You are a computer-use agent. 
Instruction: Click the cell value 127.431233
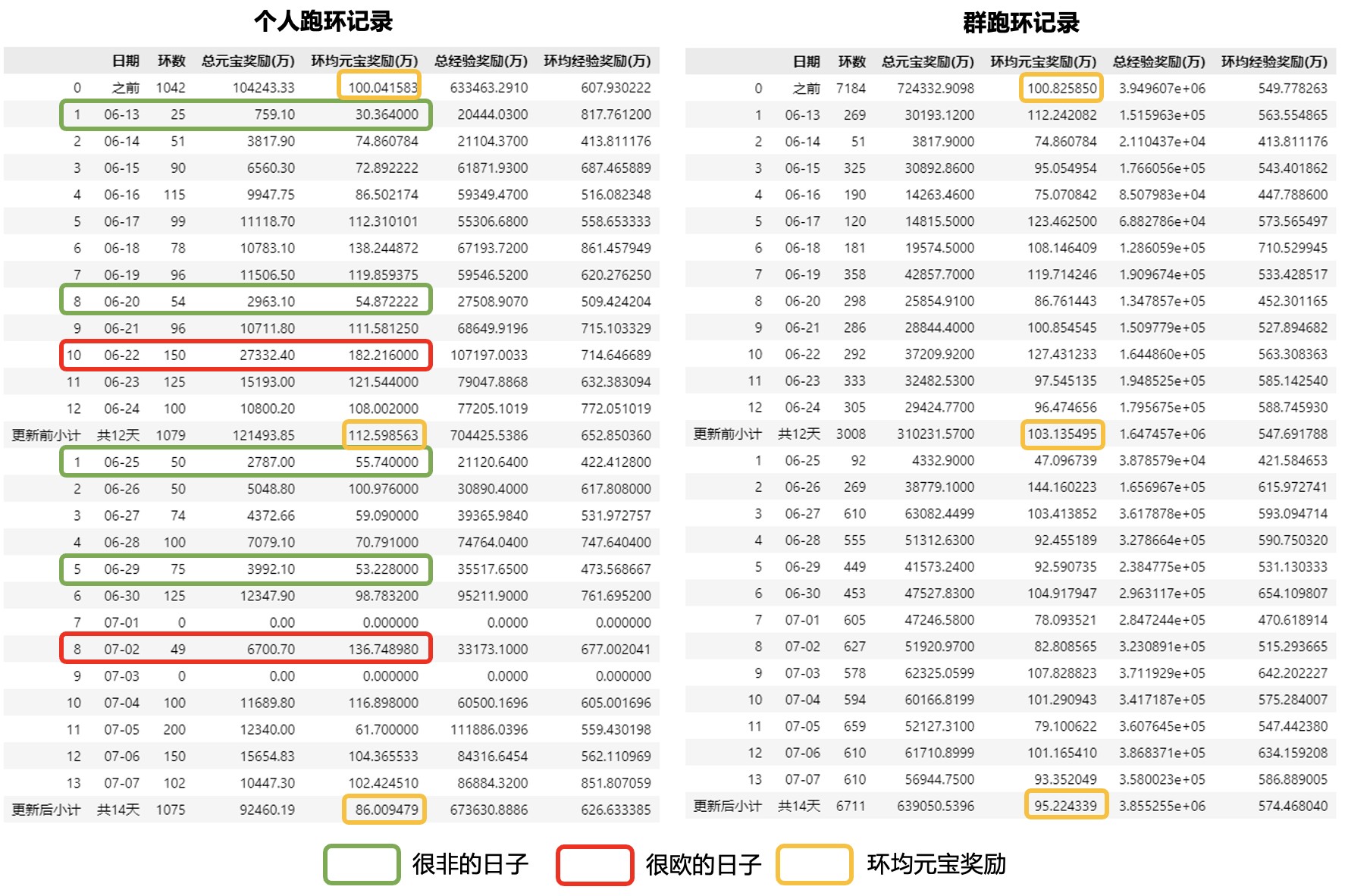(x=1061, y=354)
